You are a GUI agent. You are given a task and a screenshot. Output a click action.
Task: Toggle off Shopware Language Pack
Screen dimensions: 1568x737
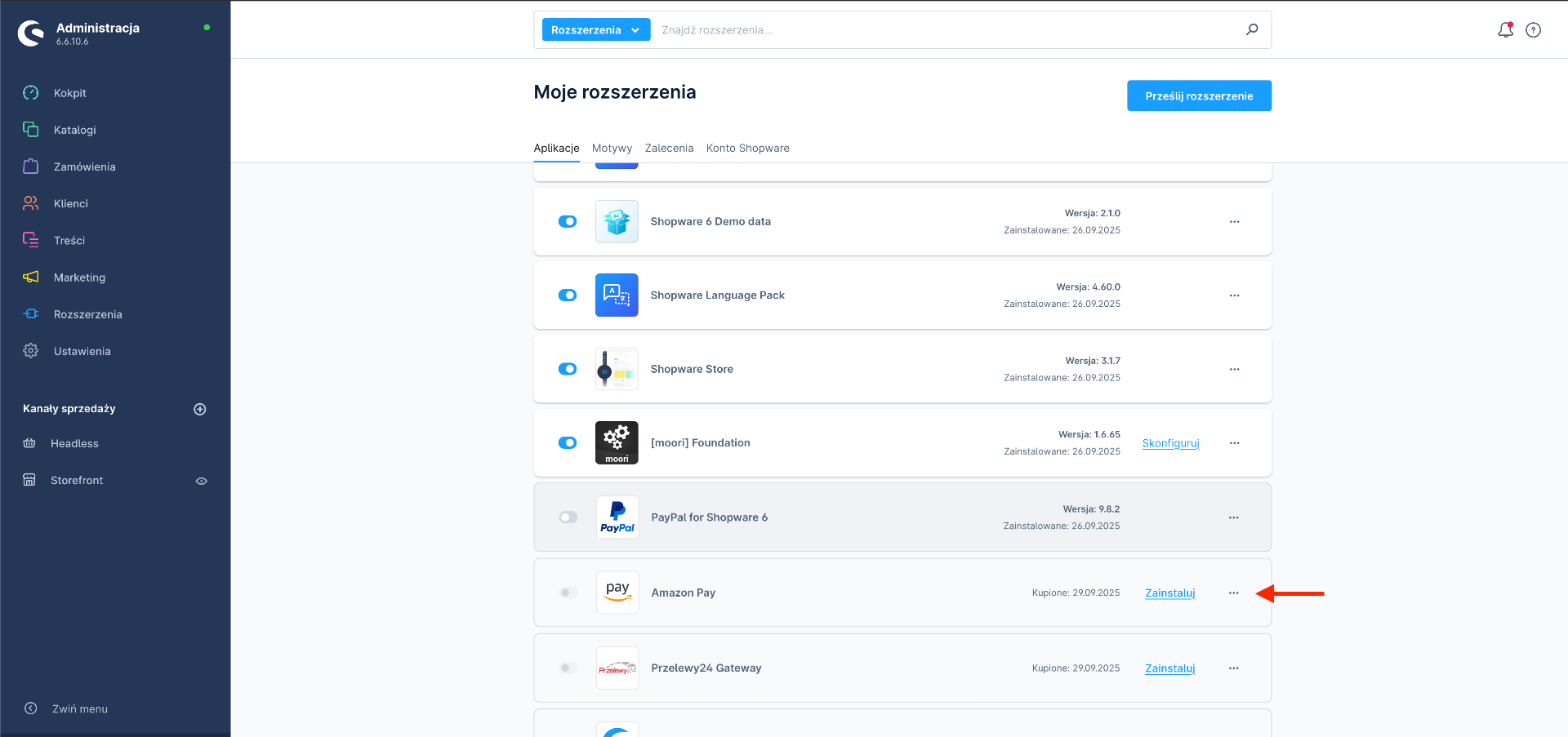[568, 295]
